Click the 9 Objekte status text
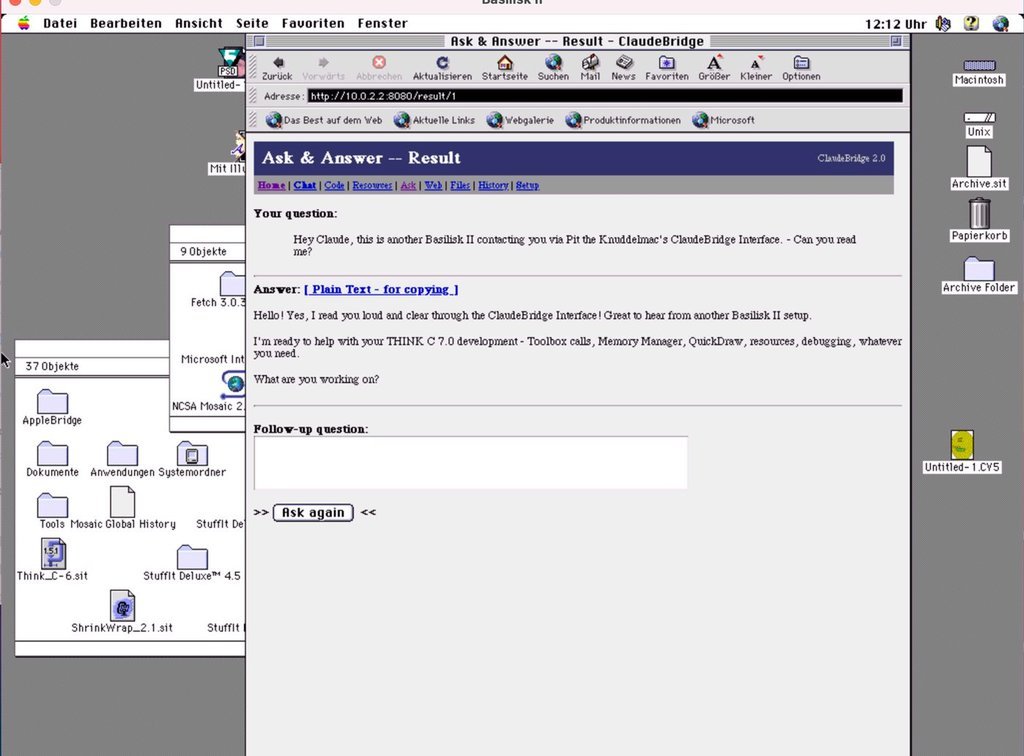1024x756 pixels. click(x=203, y=251)
